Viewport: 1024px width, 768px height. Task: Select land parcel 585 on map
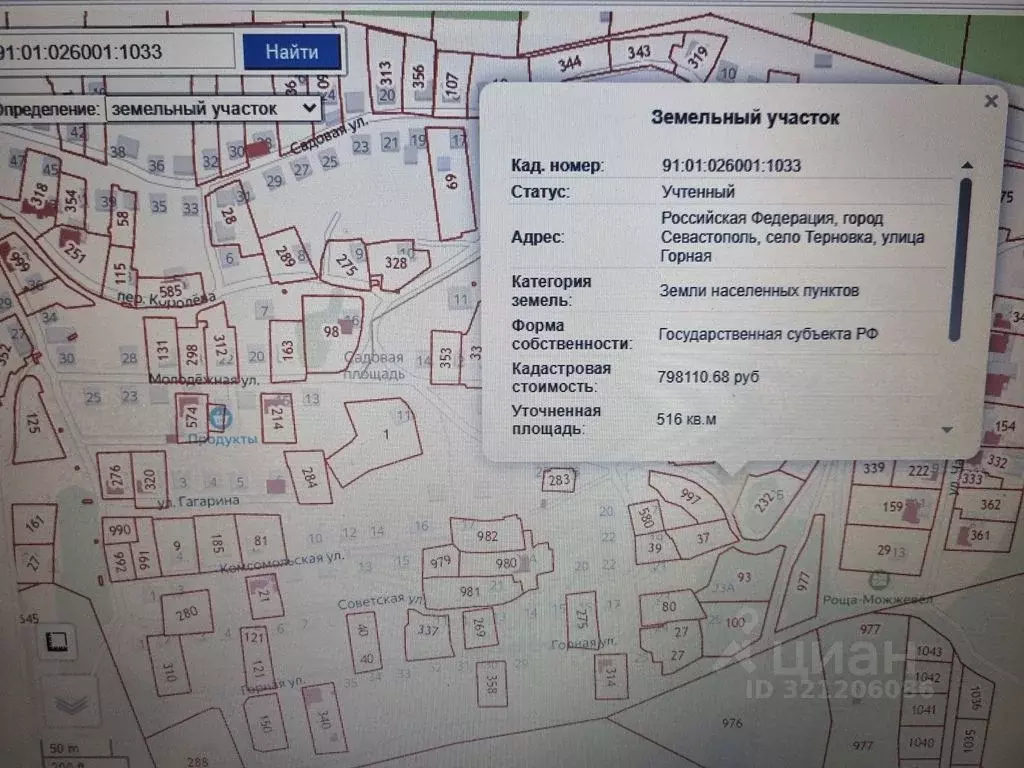pyautogui.click(x=170, y=291)
